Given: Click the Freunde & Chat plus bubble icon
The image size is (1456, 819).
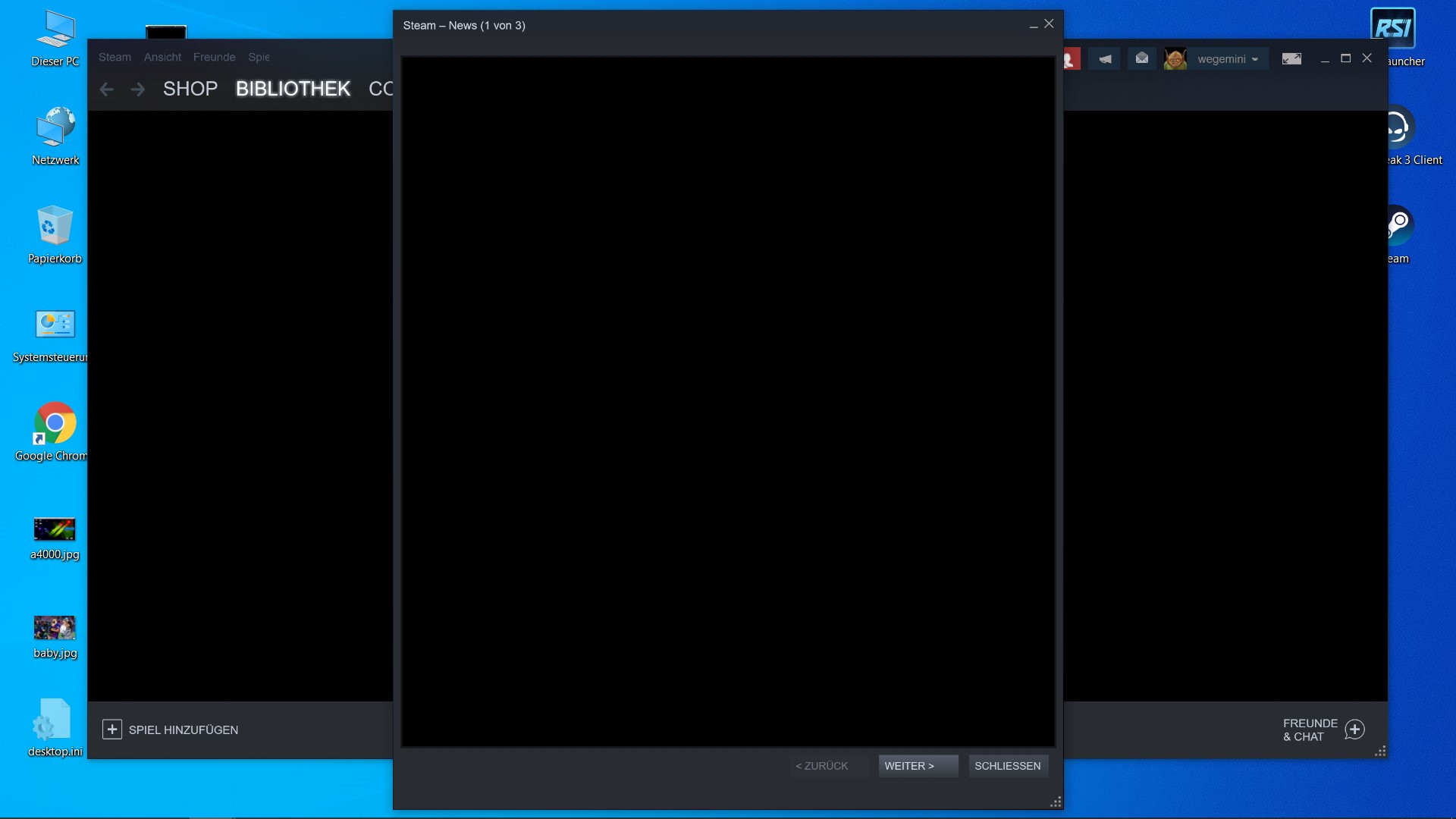Looking at the screenshot, I should pos(1354,730).
